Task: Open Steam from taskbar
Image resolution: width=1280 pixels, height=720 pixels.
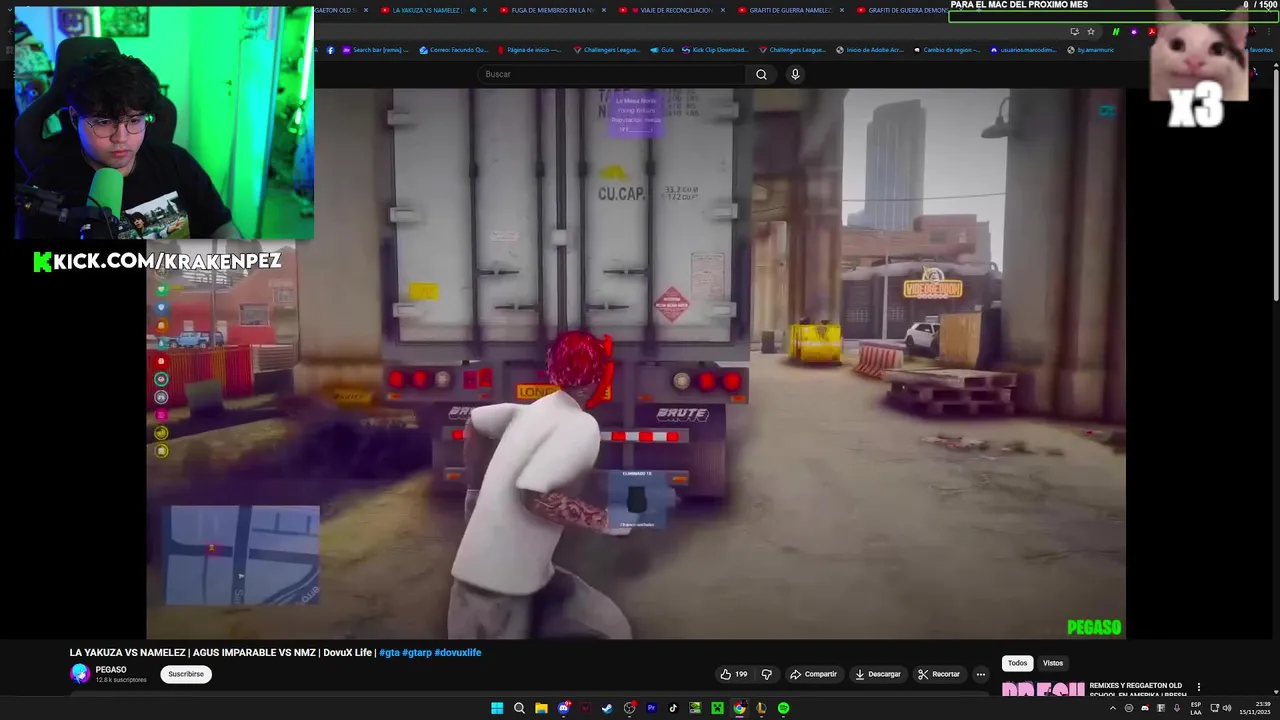Action: (x=607, y=708)
